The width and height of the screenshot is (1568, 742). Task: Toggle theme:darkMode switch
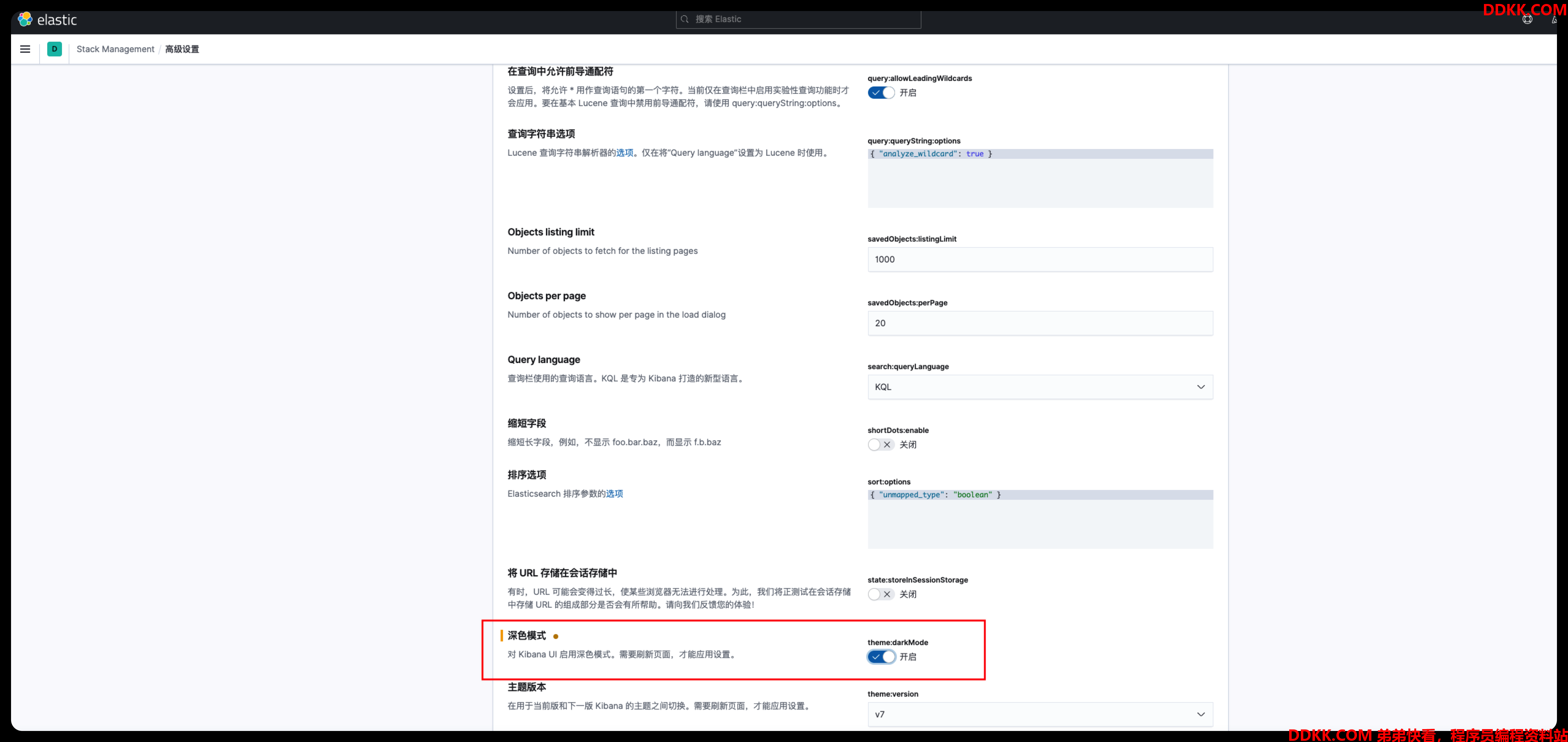coord(881,657)
